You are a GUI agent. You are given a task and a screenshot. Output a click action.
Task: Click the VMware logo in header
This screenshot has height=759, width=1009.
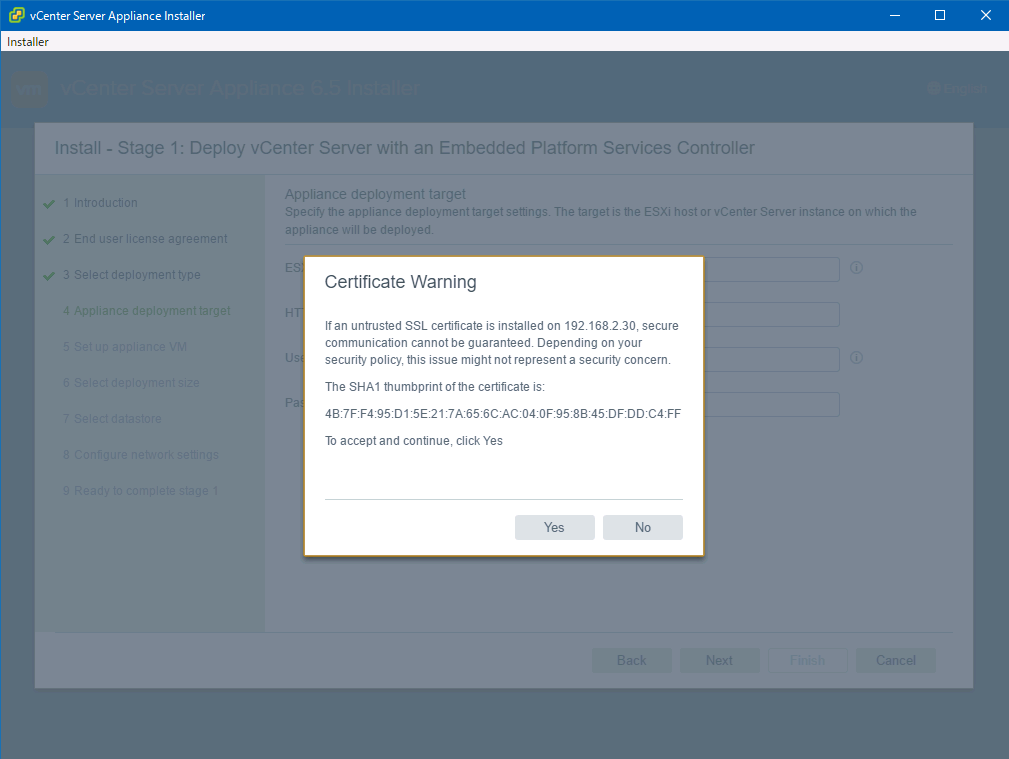30,89
